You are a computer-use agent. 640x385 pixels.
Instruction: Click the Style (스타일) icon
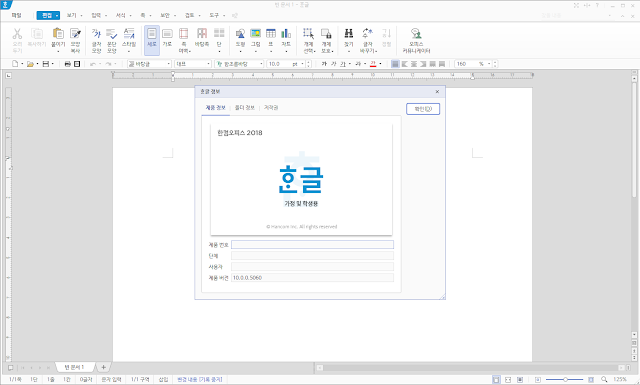click(x=129, y=33)
